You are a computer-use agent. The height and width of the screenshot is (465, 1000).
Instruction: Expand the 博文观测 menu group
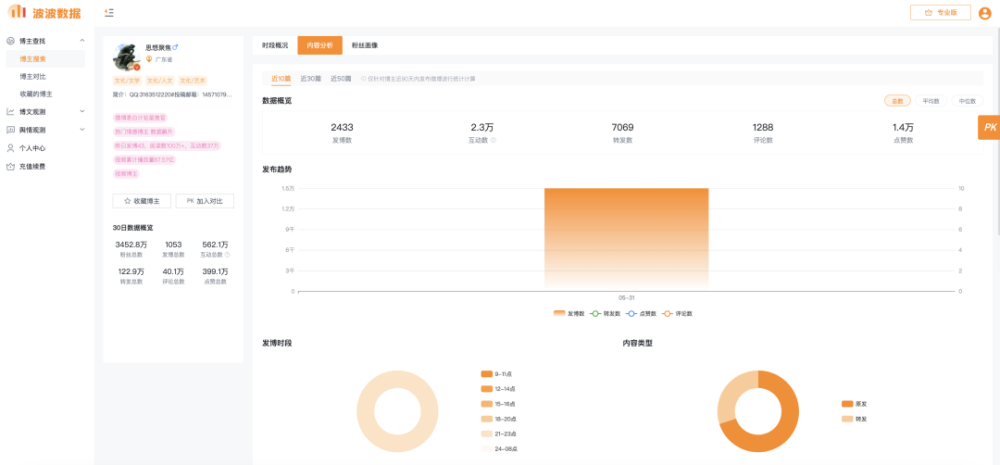pyautogui.click(x=82, y=112)
